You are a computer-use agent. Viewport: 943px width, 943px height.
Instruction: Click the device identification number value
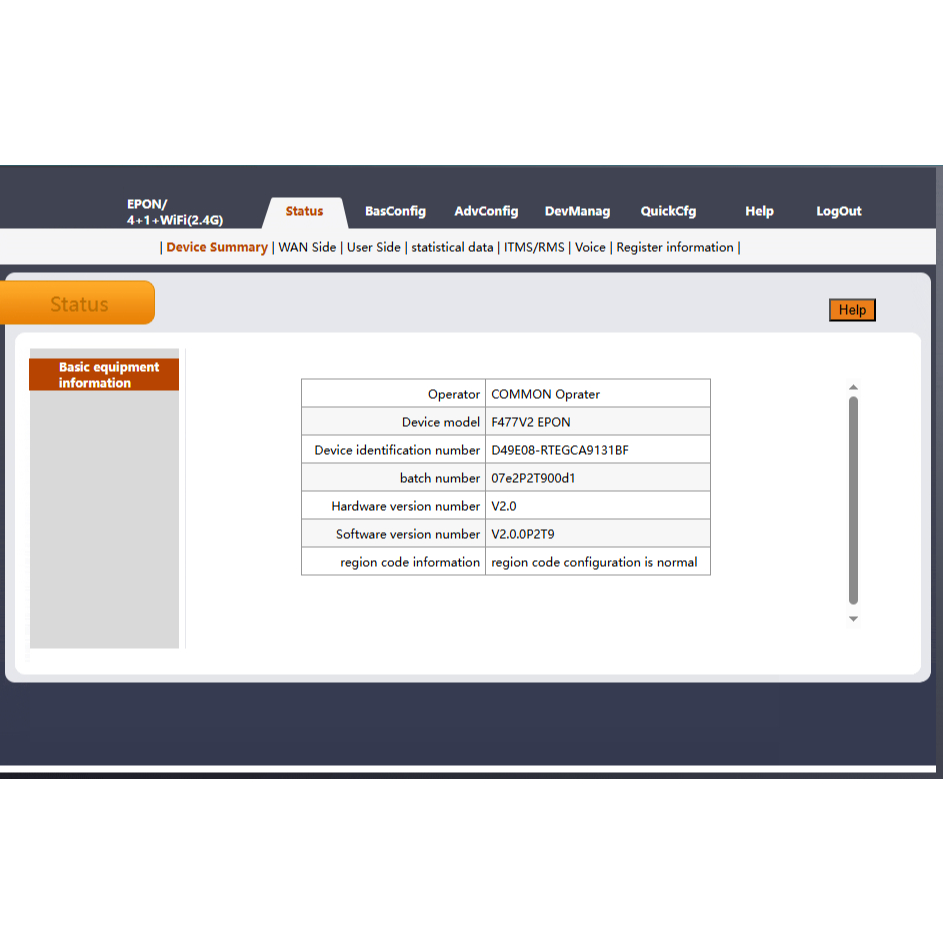tap(560, 450)
